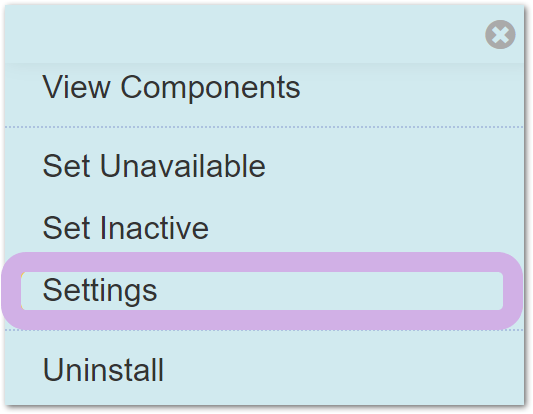Choose the Uninstall option
This screenshot has width=533, height=414.
pos(103,370)
